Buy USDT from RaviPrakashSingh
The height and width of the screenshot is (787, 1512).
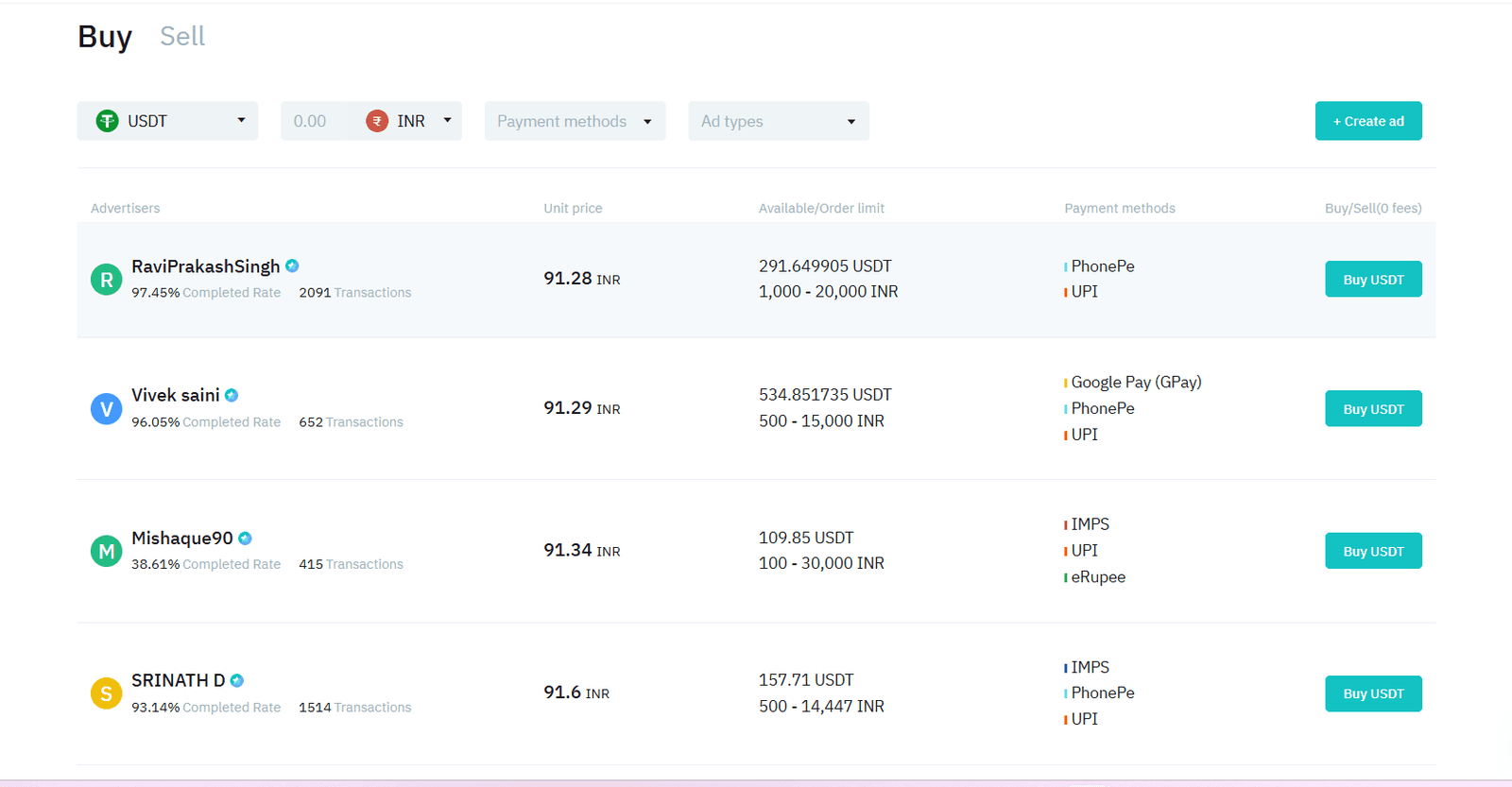coord(1372,280)
